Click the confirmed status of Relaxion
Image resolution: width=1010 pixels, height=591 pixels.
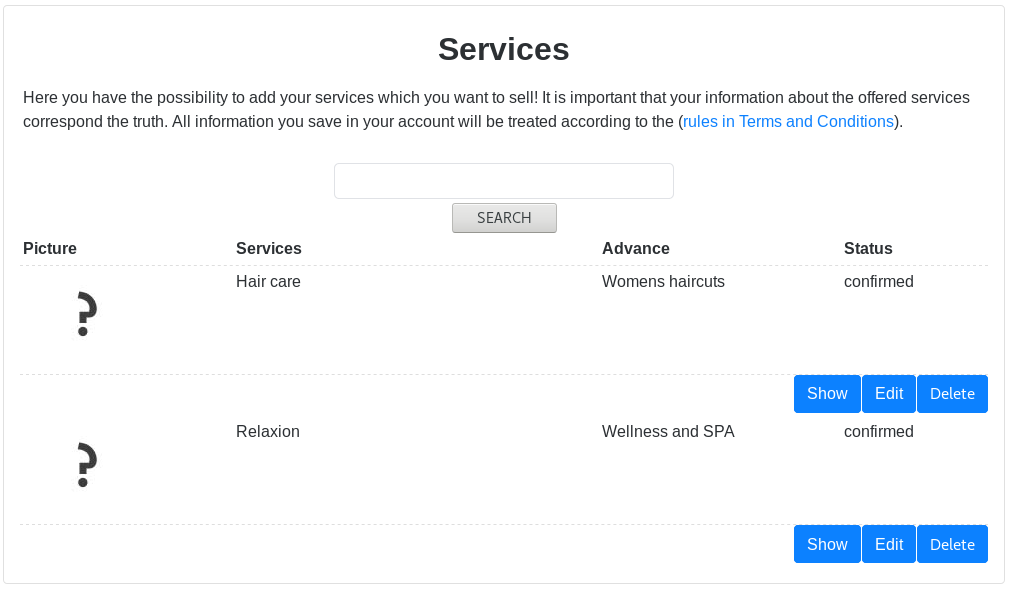pyautogui.click(x=879, y=432)
